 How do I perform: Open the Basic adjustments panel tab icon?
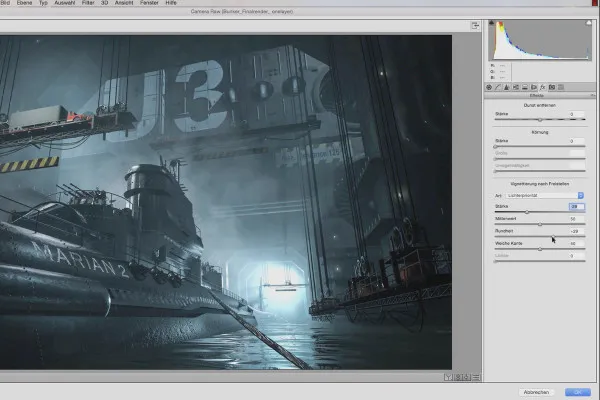tap(489, 87)
